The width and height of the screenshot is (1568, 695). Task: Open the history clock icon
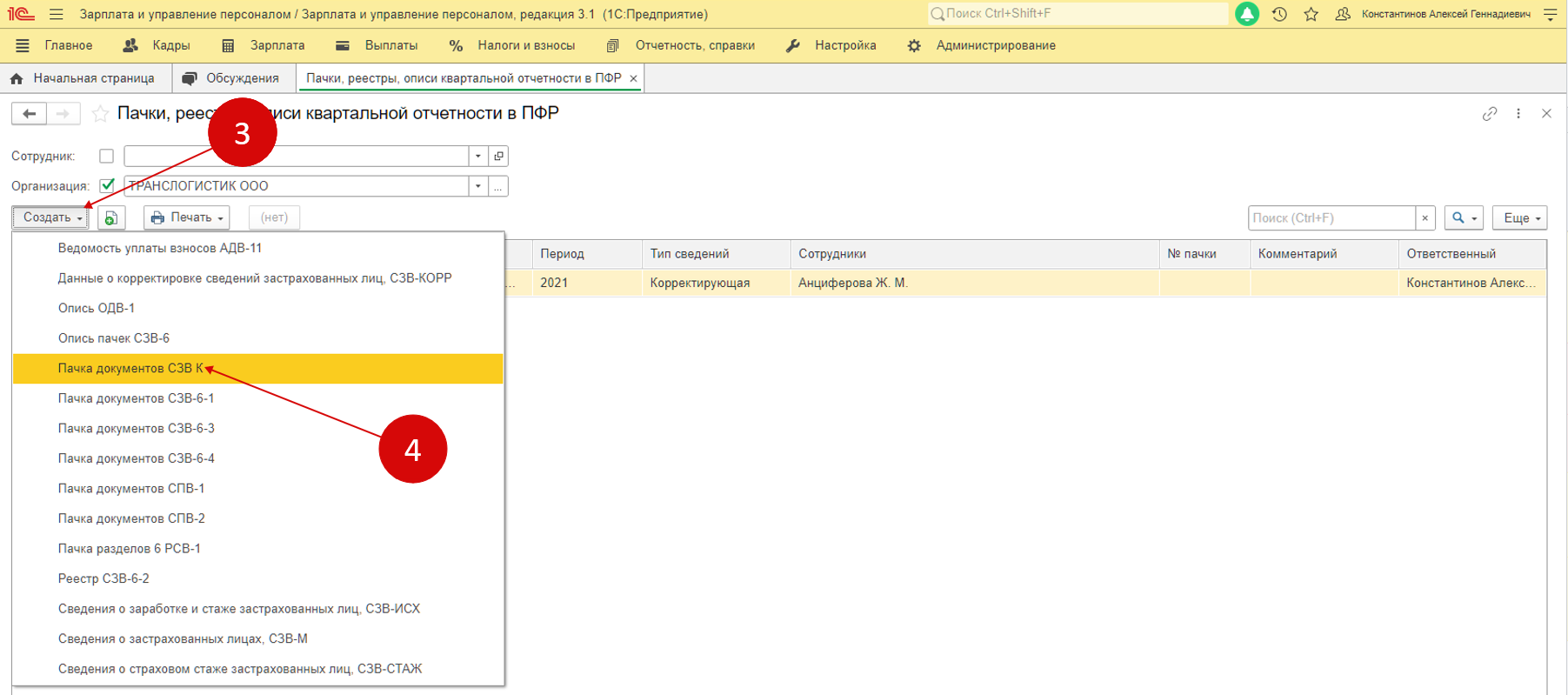click(1279, 14)
